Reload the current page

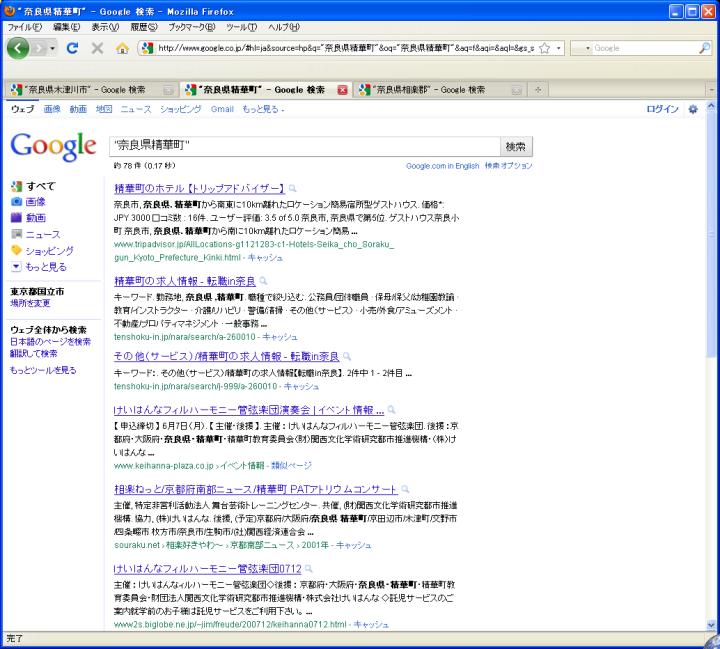coord(73,48)
